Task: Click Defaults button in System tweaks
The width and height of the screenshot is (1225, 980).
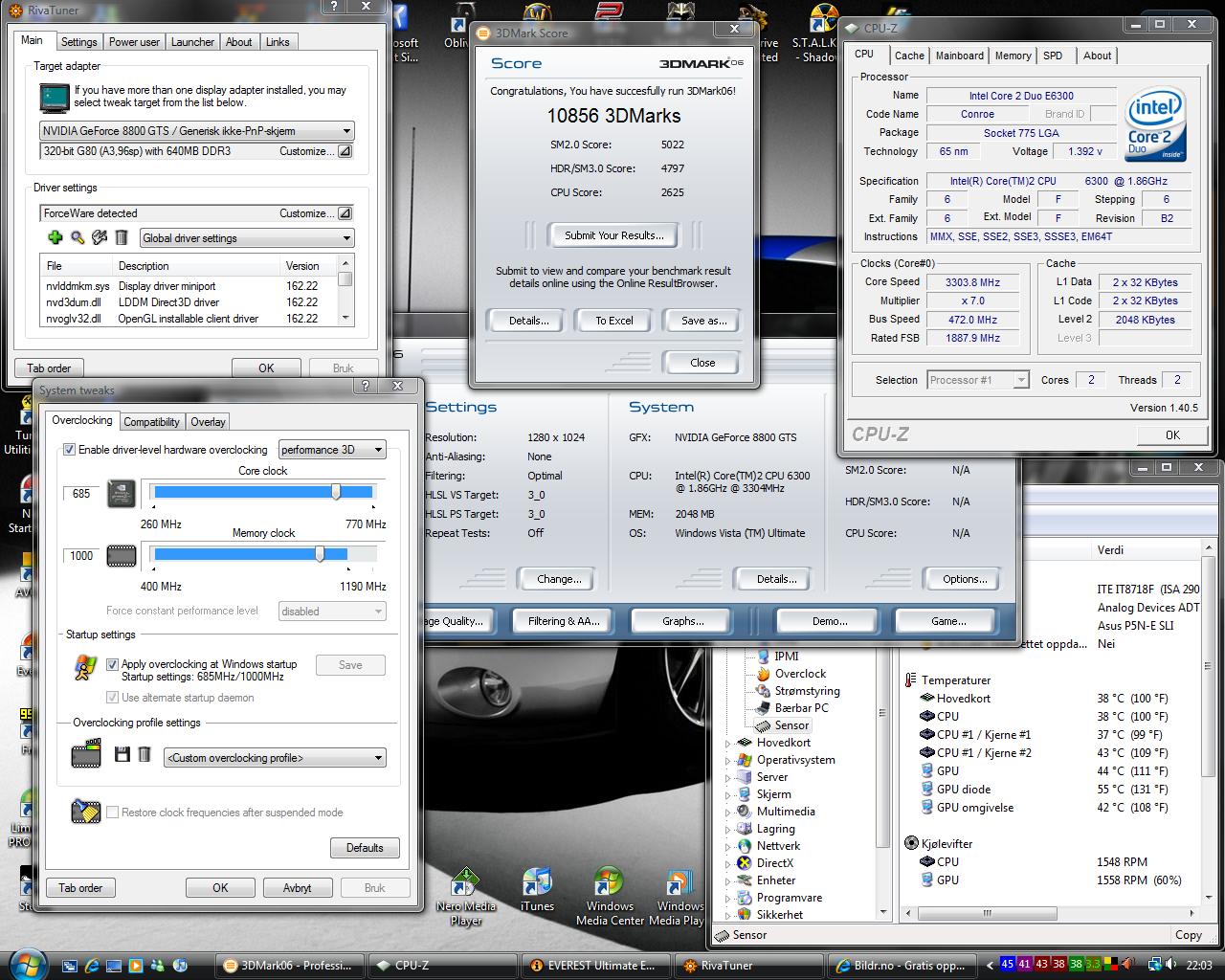Action: click(x=365, y=848)
